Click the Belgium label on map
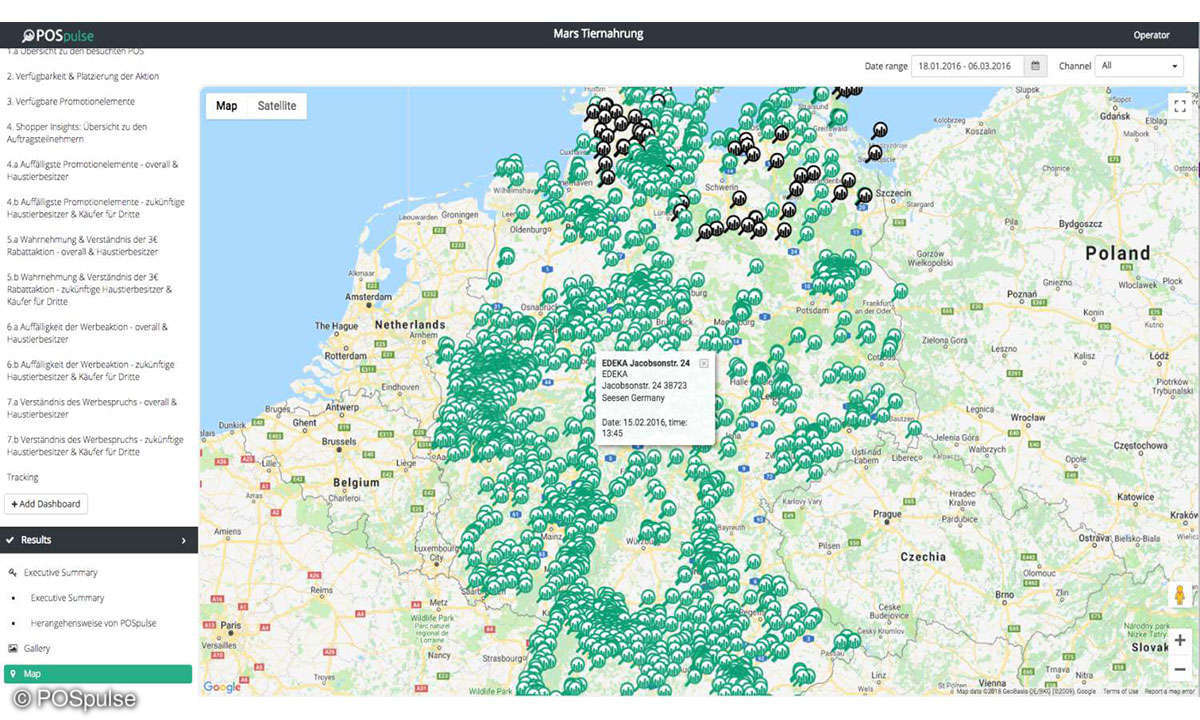 [356, 481]
